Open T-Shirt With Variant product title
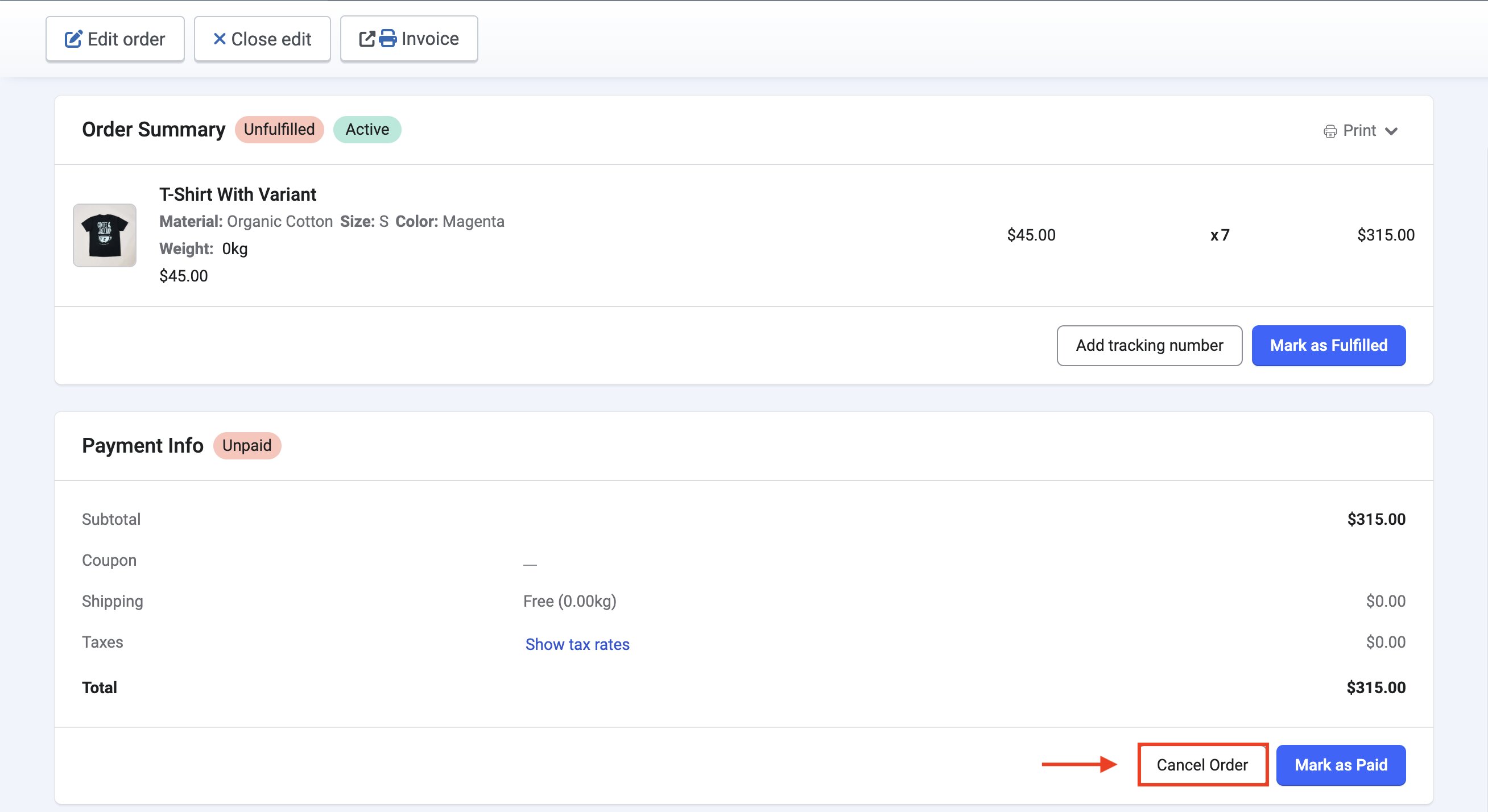 coord(237,194)
